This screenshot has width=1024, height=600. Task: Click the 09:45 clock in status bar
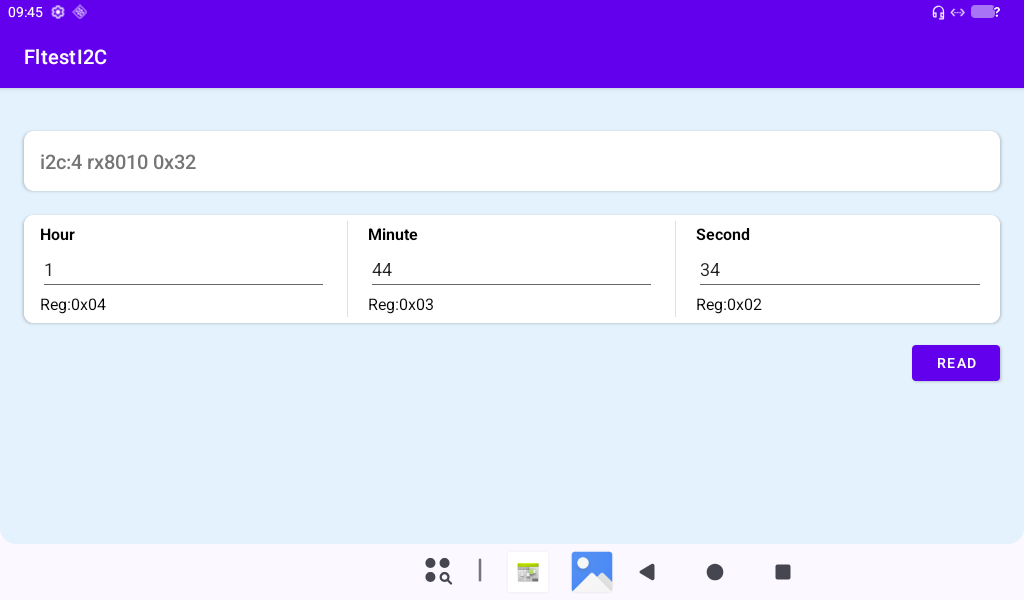[25, 12]
